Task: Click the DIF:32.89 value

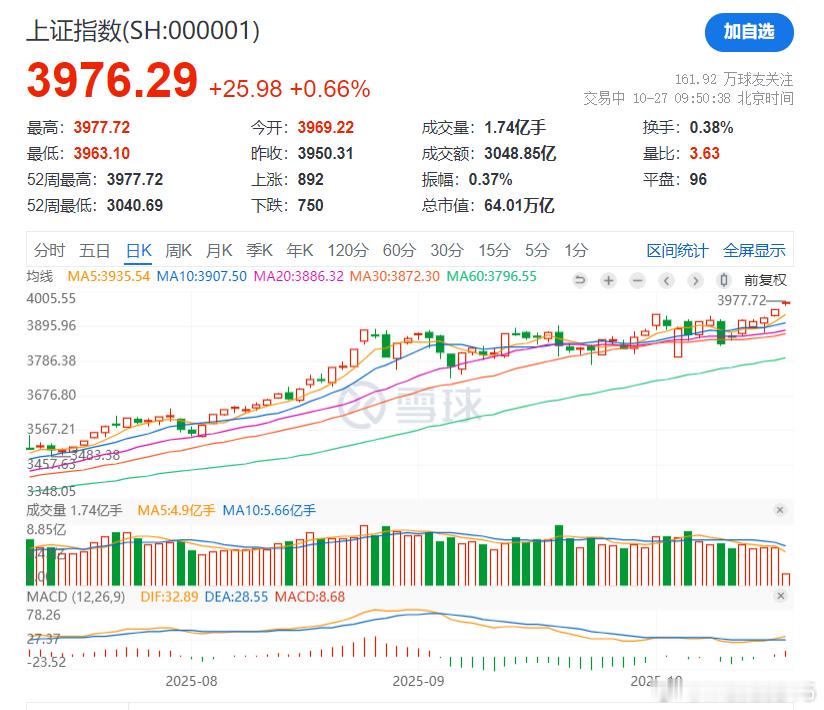Action: coord(169,597)
